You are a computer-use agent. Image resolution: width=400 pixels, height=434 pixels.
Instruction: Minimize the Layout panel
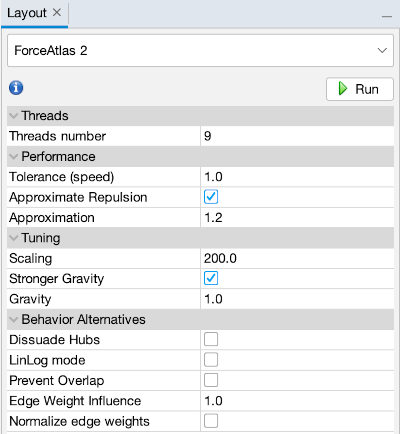[x=387, y=16]
